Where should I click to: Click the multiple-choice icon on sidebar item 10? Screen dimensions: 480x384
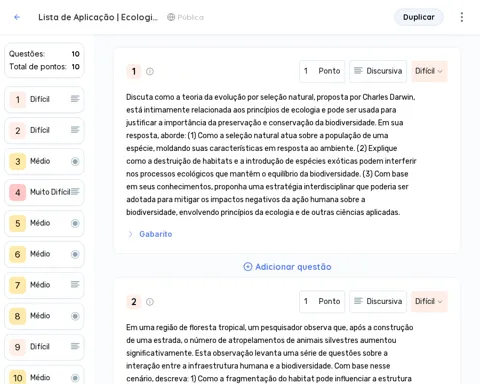point(75,378)
